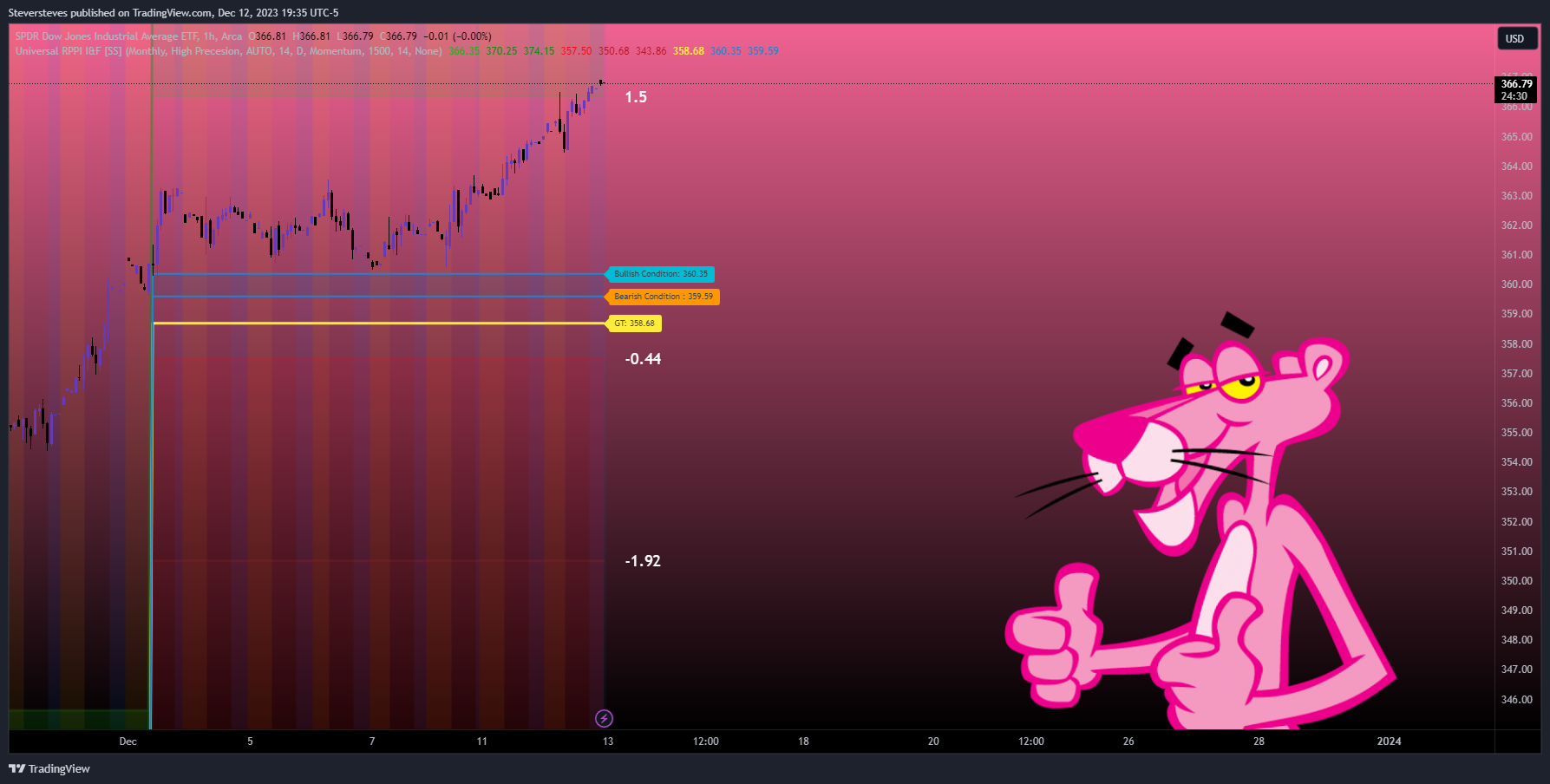Click the 13 date on time axis
The width and height of the screenshot is (1550, 784).
pos(608,742)
